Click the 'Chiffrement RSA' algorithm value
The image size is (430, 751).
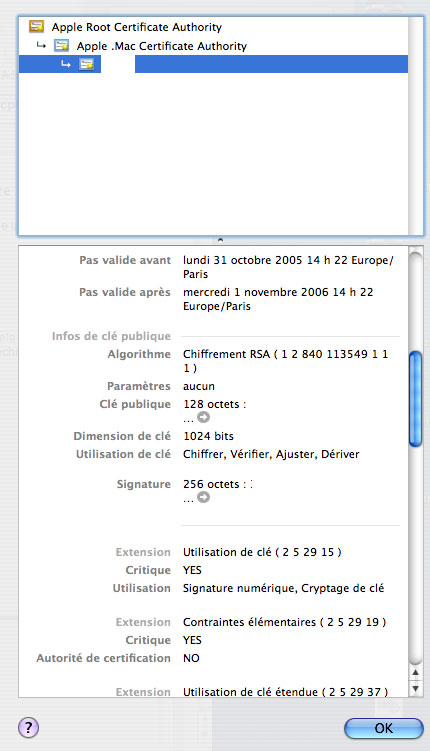pyautogui.click(x=285, y=361)
